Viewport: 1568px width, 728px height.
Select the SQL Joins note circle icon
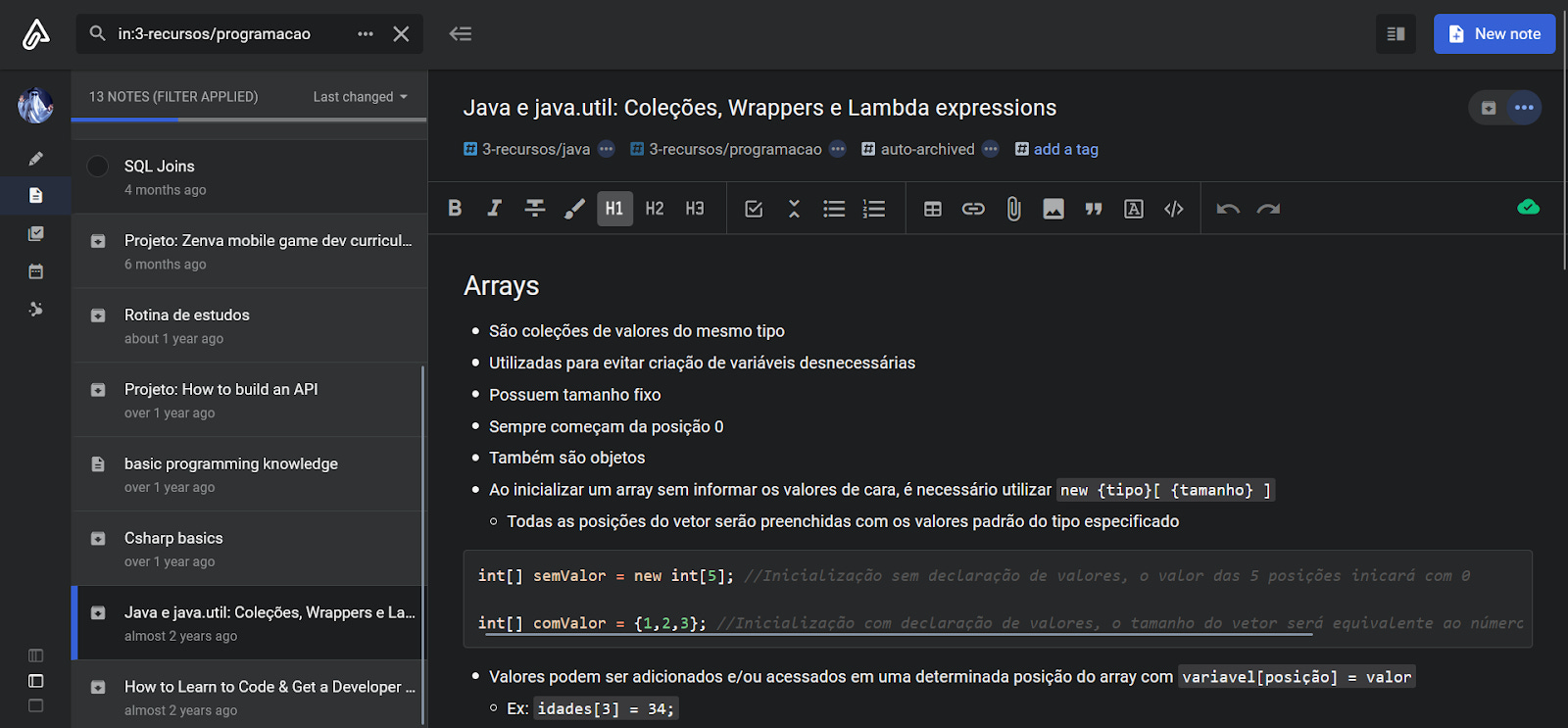coord(98,167)
